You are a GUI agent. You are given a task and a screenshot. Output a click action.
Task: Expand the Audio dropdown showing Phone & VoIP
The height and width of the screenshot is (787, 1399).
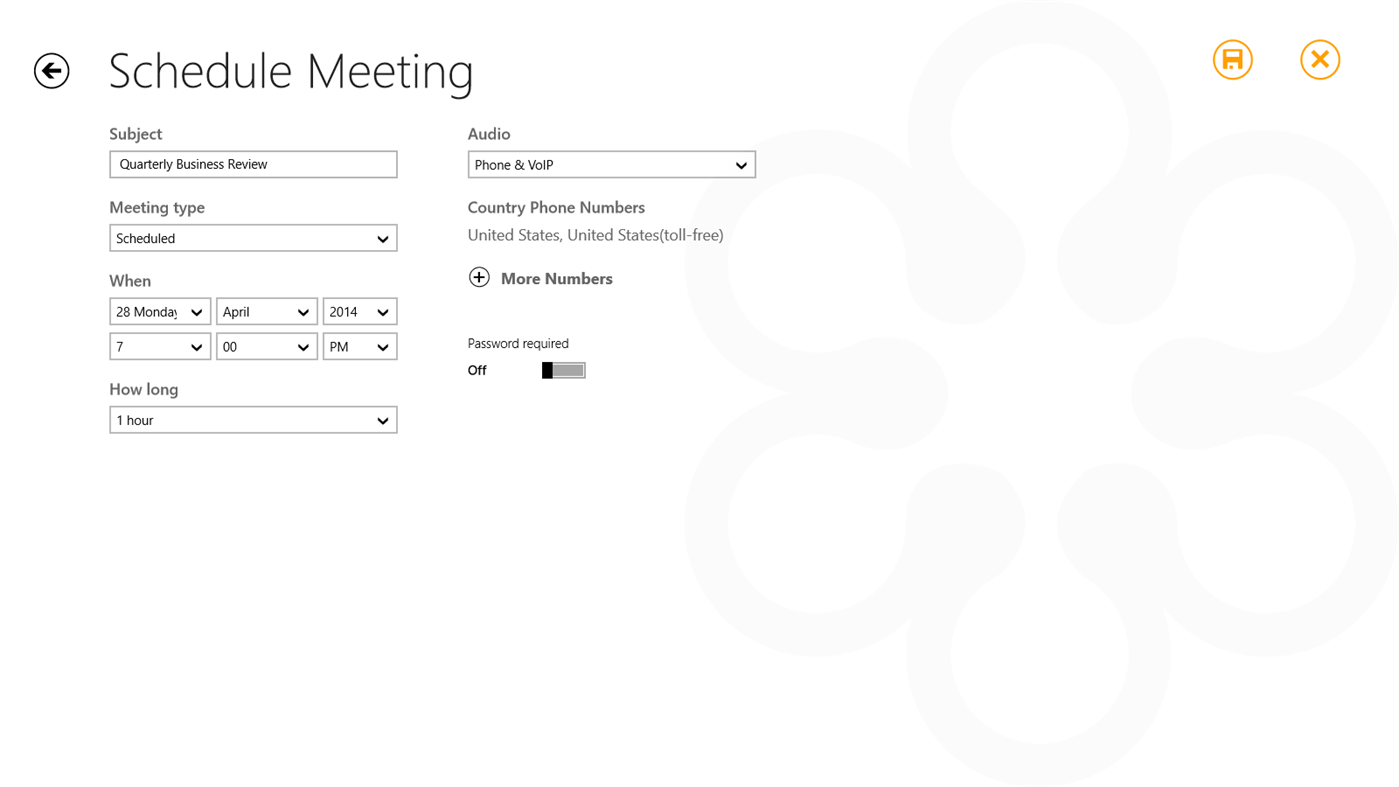click(611, 165)
